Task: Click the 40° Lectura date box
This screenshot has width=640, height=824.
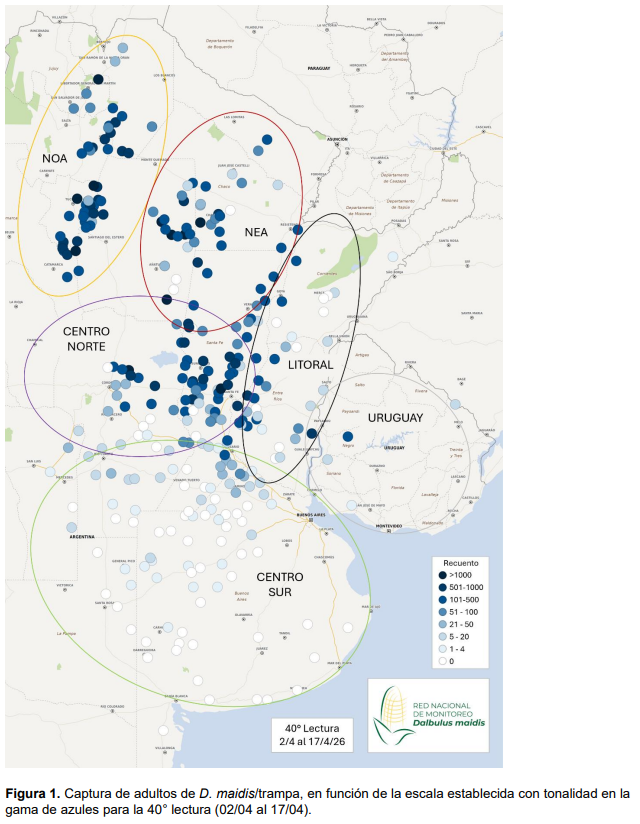Action: tap(311, 736)
